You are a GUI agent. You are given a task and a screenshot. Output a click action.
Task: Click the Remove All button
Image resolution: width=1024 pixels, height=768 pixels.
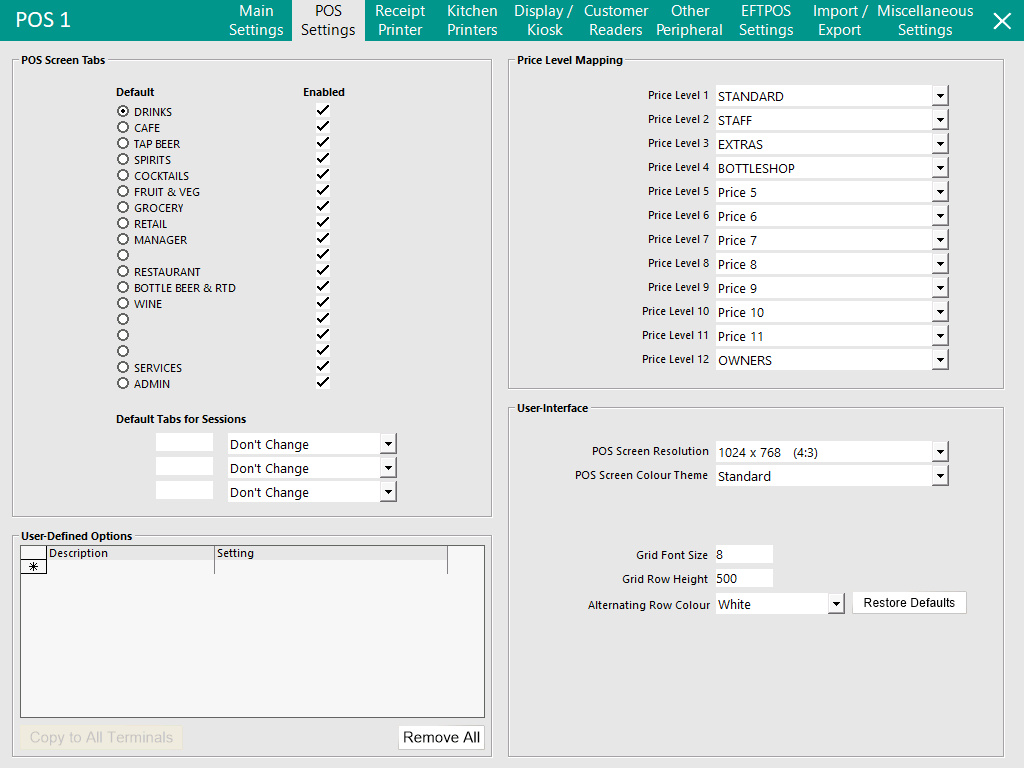441,736
